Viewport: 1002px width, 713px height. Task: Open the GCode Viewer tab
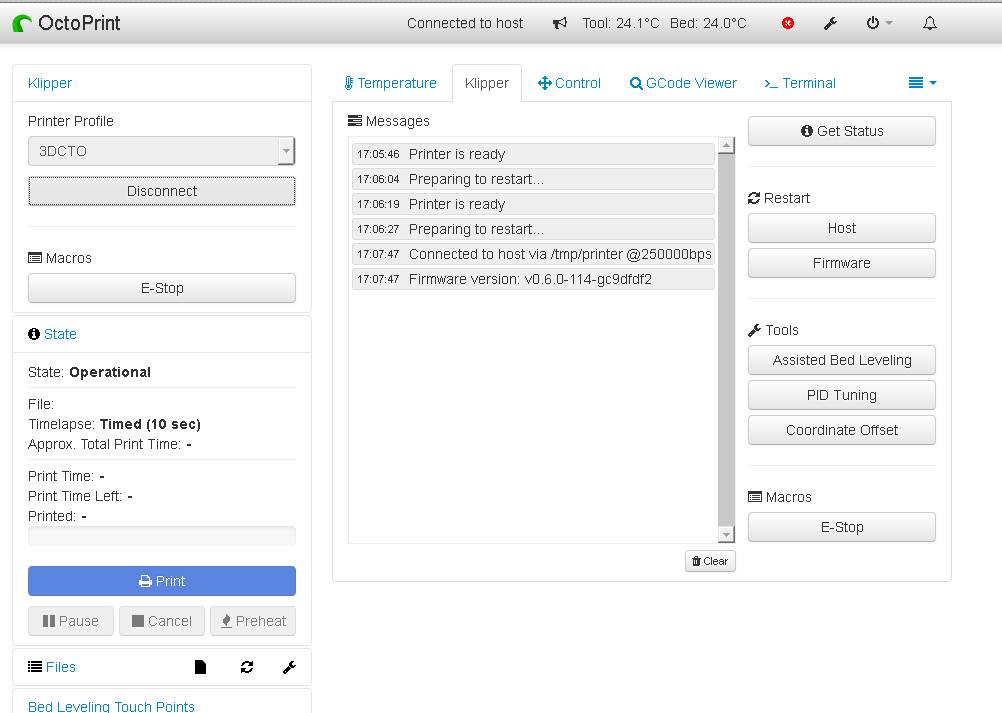point(683,83)
